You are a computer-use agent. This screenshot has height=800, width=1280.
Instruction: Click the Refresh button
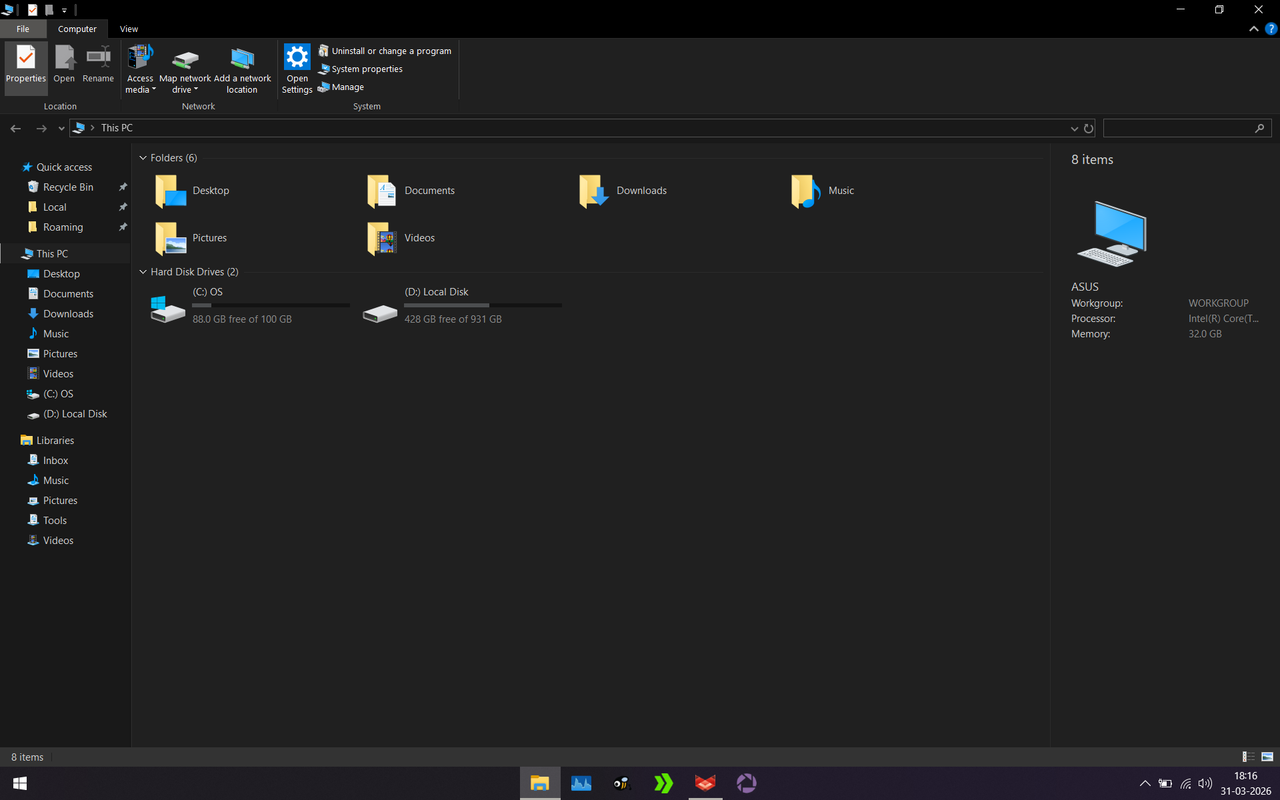point(1088,129)
